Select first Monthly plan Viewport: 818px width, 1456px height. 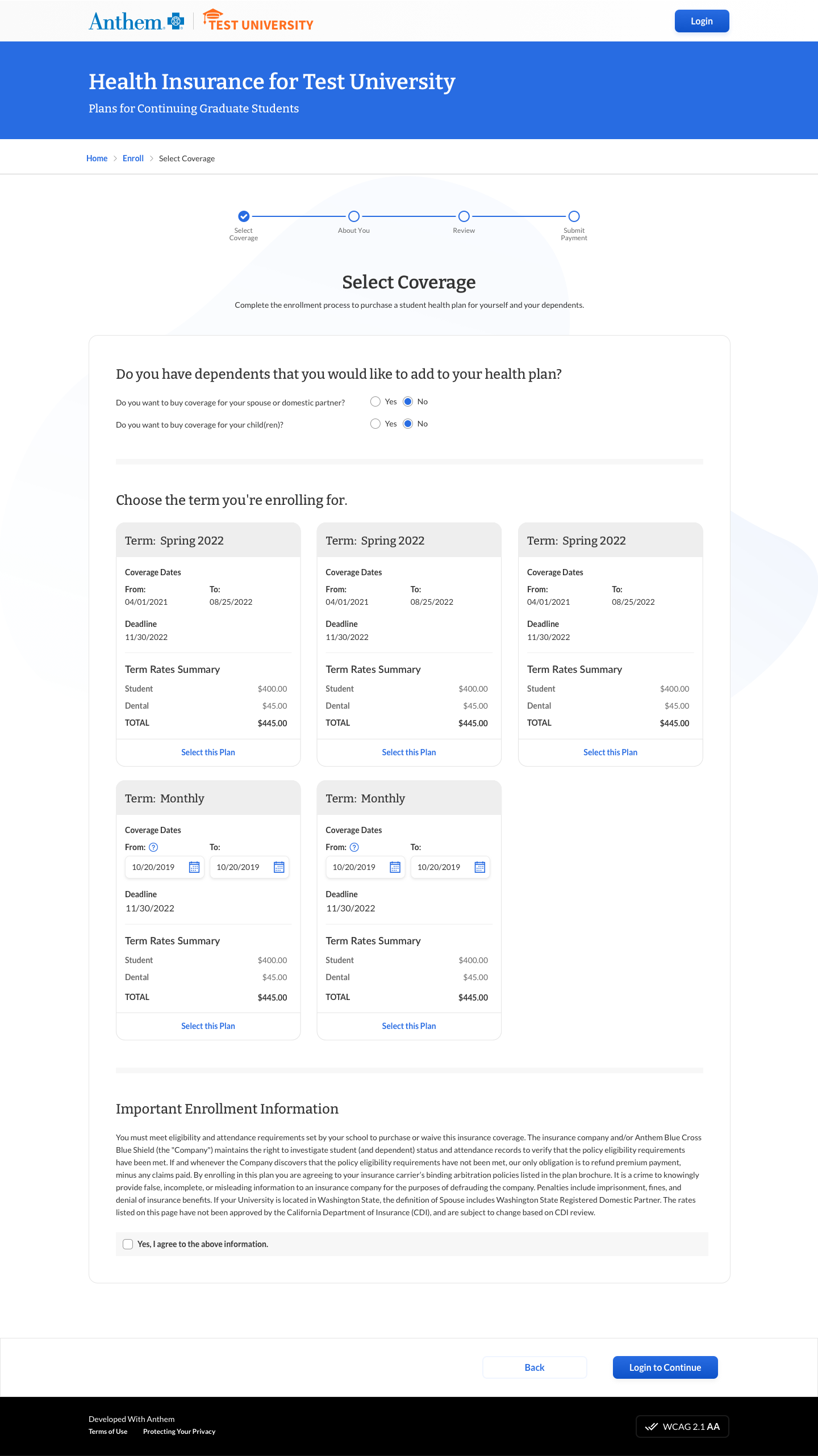tap(208, 1026)
